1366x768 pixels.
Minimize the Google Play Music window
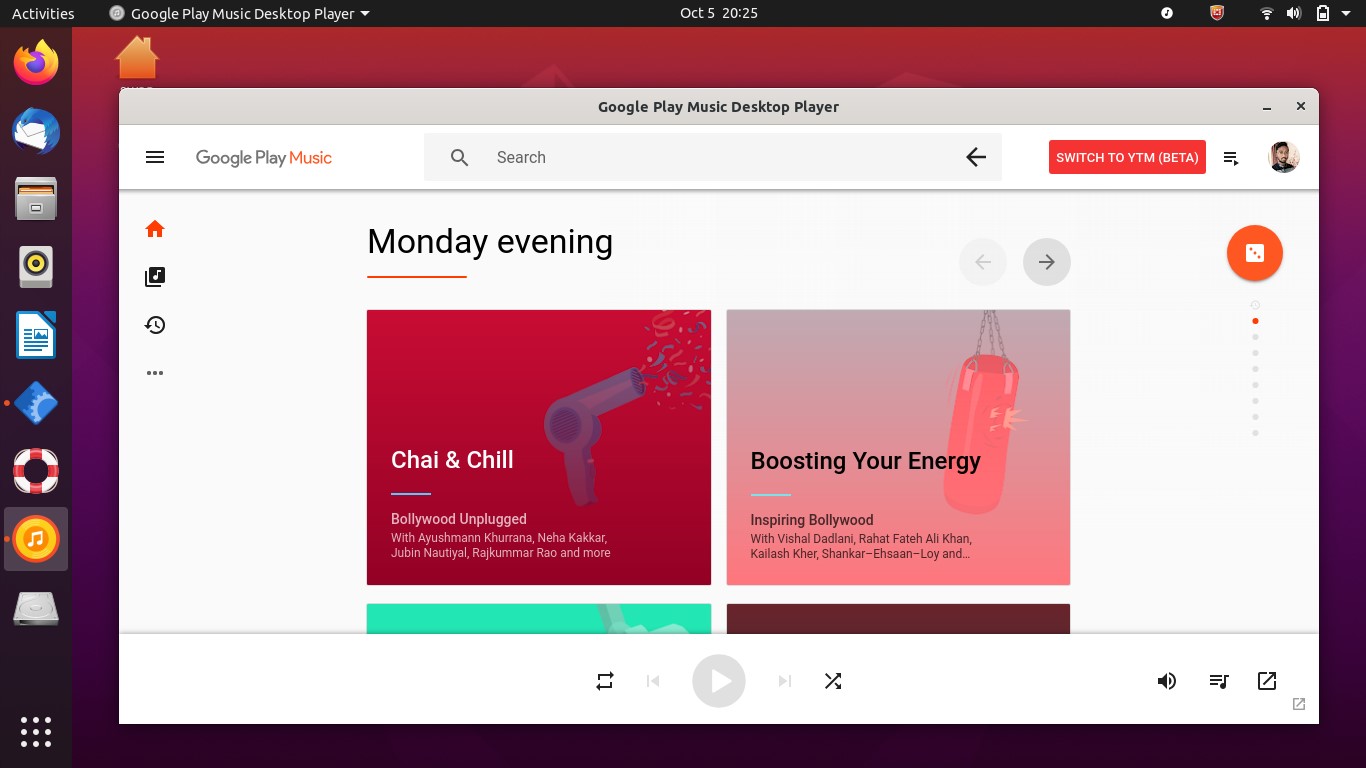[x=1268, y=106]
